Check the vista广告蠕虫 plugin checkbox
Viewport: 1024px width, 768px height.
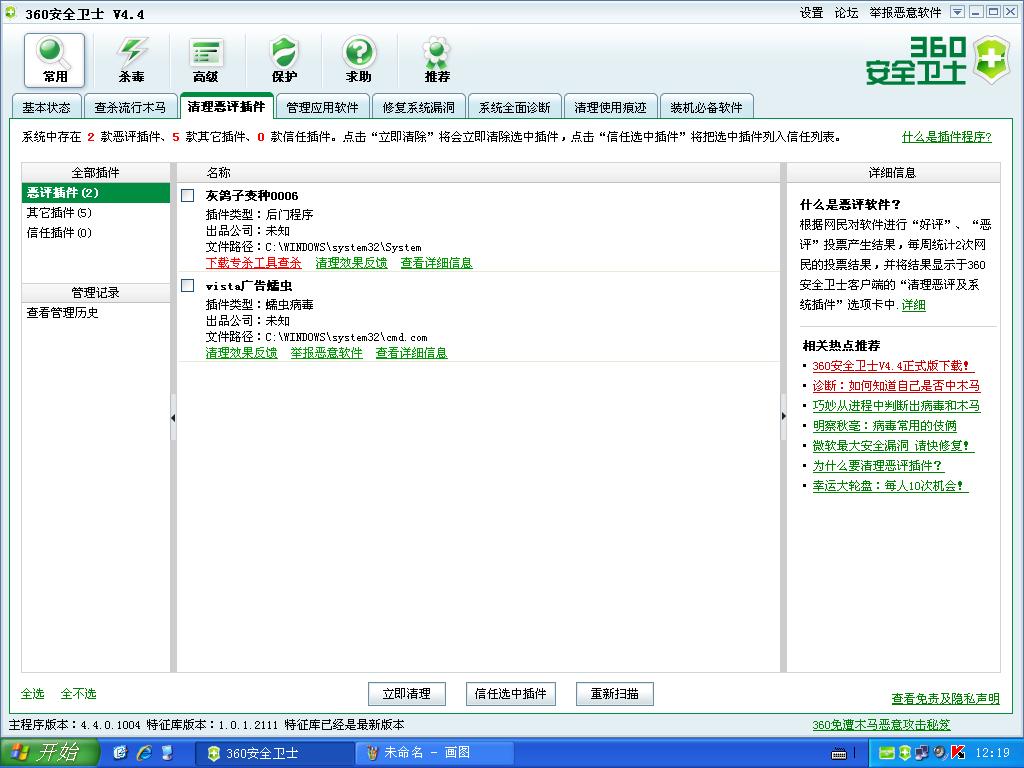pyautogui.click(x=188, y=285)
